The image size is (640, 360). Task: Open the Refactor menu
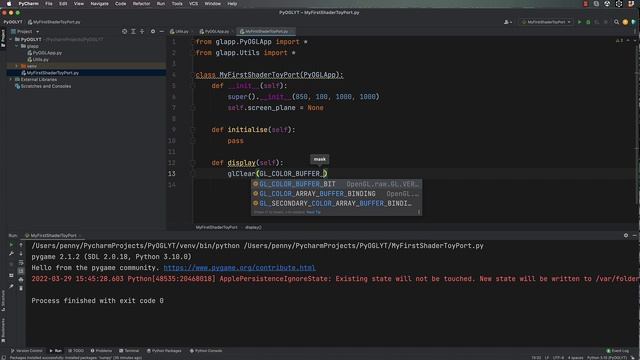click(141, 4)
